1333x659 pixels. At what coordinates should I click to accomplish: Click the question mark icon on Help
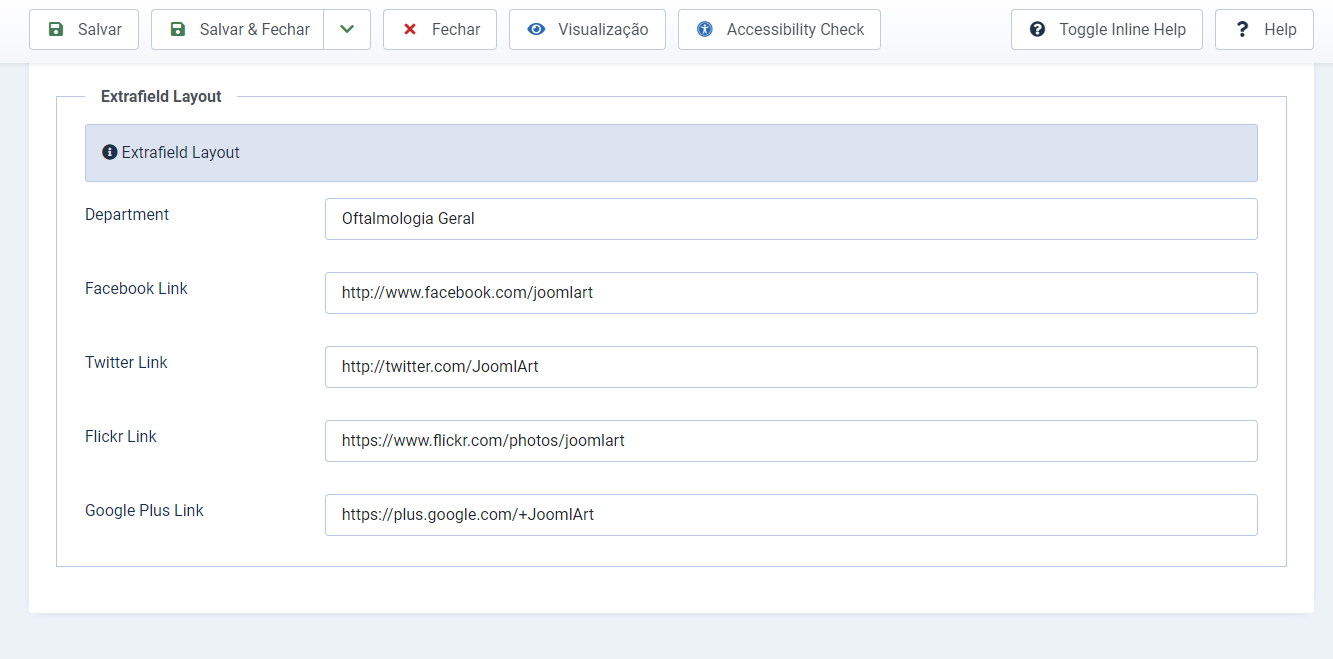click(x=1243, y=30)
